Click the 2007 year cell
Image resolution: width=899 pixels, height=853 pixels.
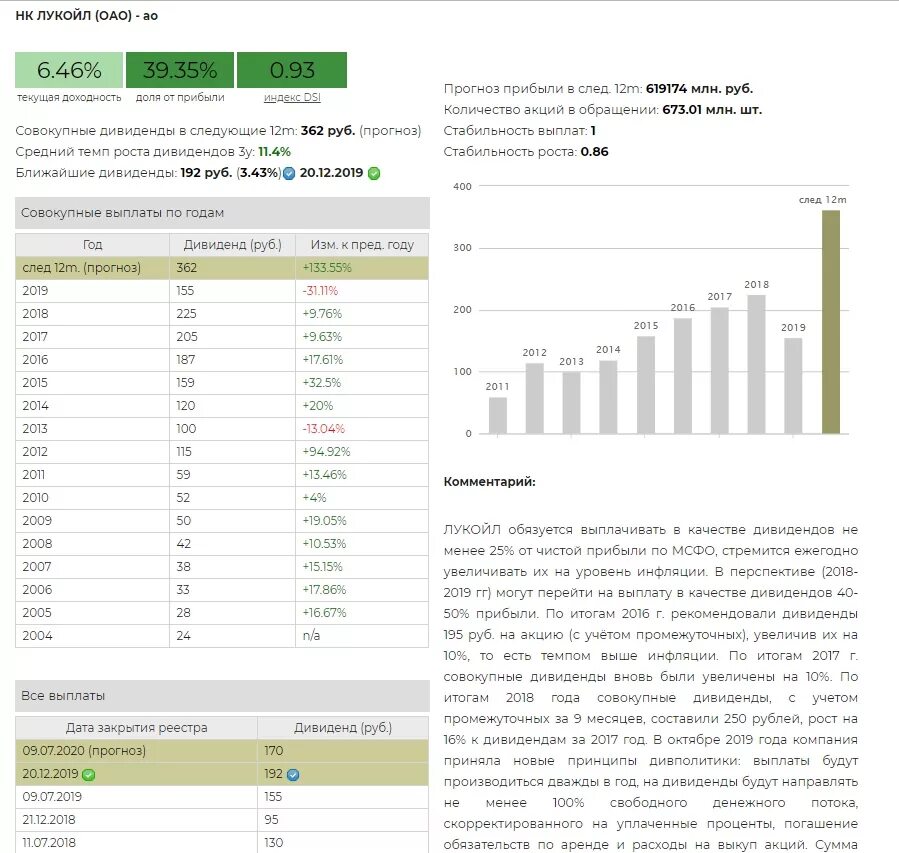coord(92,566)
